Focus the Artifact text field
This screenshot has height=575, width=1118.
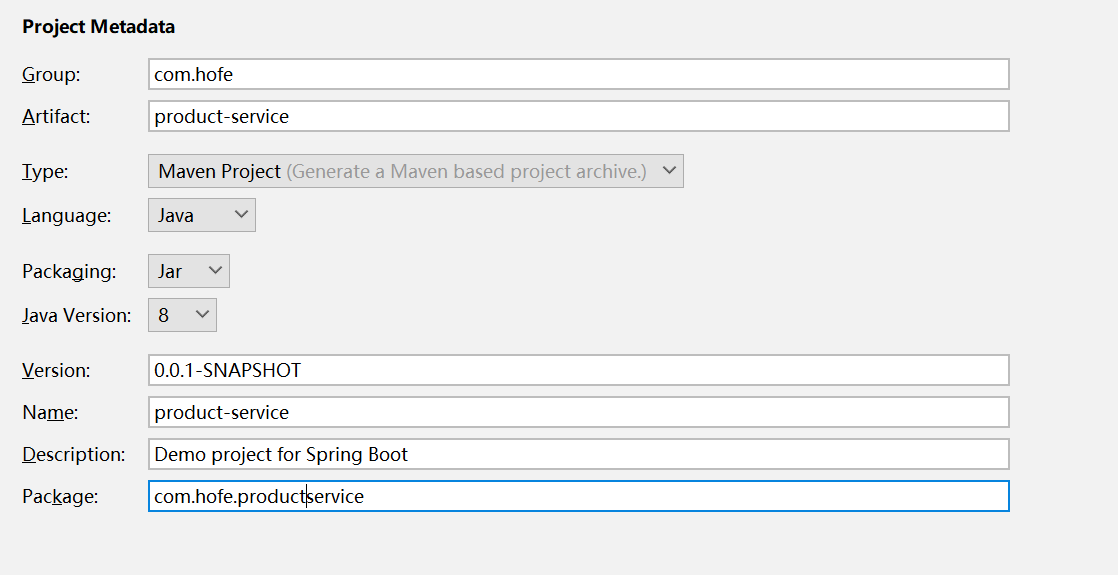pyautogui.click(x=578, y=116)
